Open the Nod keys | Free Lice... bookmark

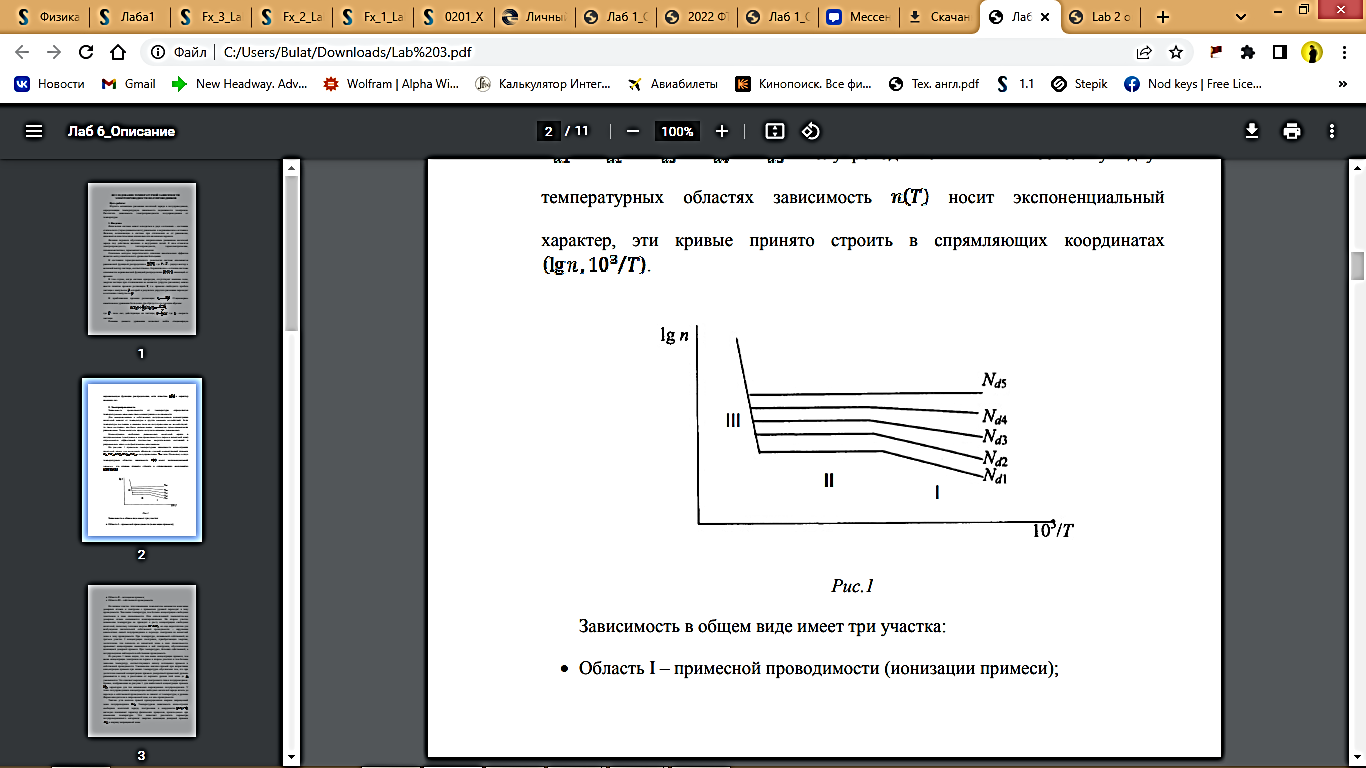click(1193, 84)
